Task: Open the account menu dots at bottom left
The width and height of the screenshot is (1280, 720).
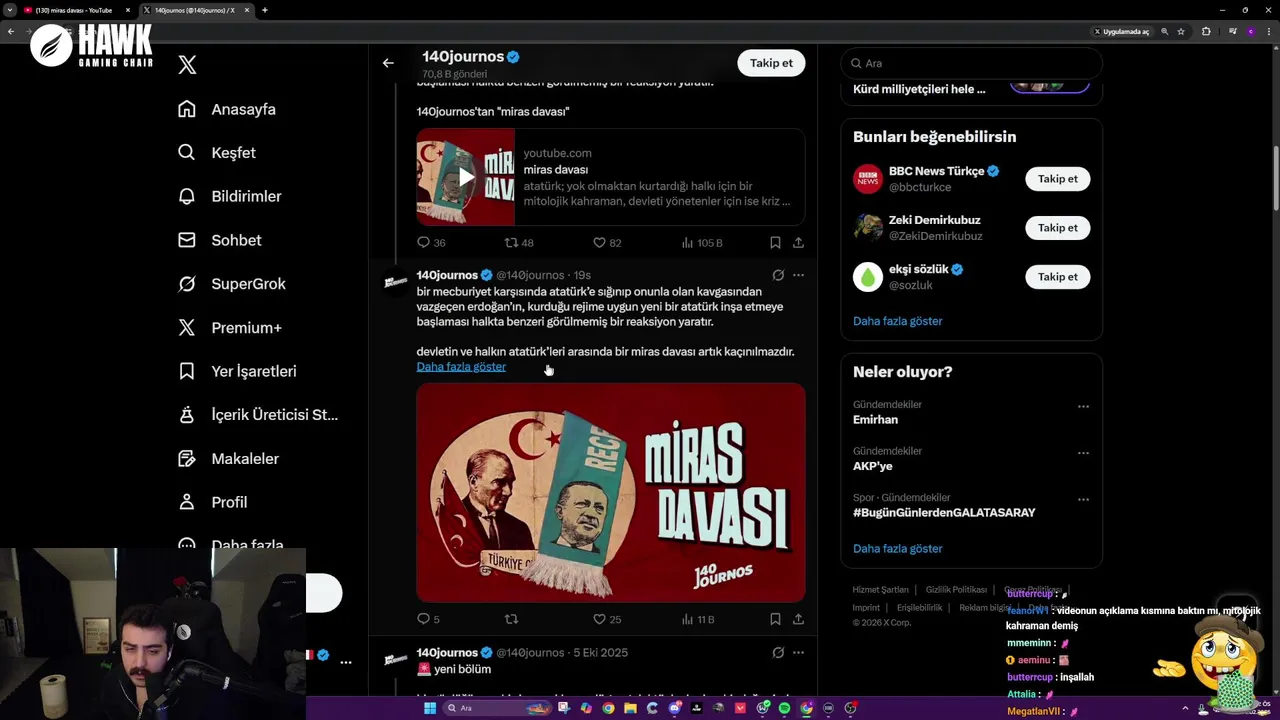Action: (x=346, y=662)
